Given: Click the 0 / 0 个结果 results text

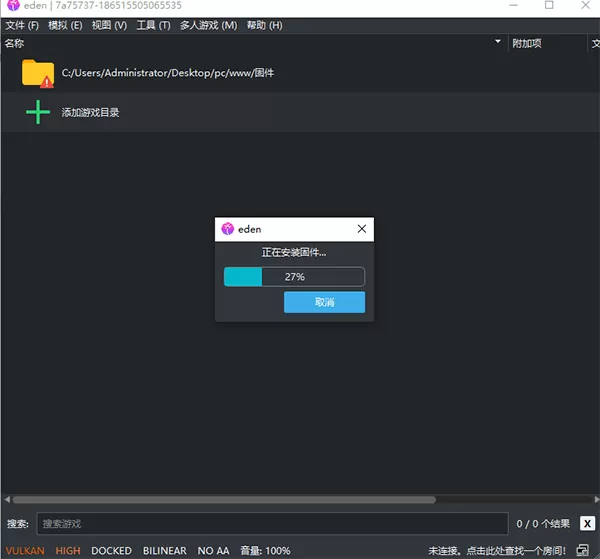Looking at the screenshot, I should tap(543, 523).
